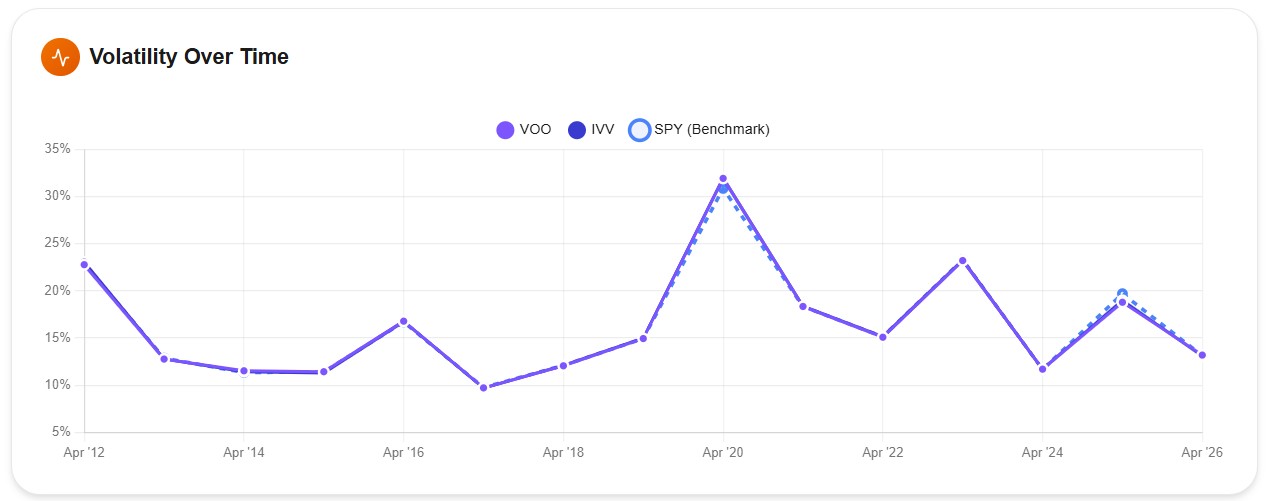The image size is (1266, 501).
Task: Click the blue SPY marker at Apr '25
Action: point(1122,293)
